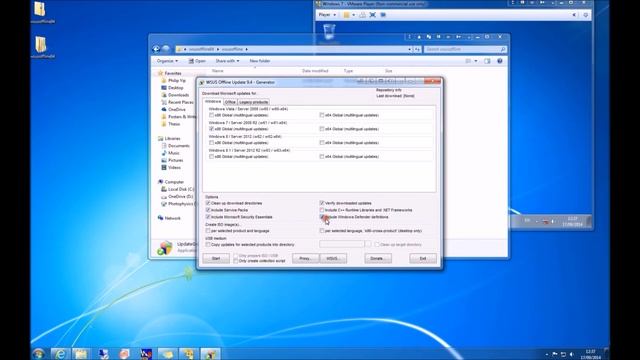This screenshot has height=360, width=640.
Task: Click New folder in Explorer toolbar
Action: pos(260,61)
